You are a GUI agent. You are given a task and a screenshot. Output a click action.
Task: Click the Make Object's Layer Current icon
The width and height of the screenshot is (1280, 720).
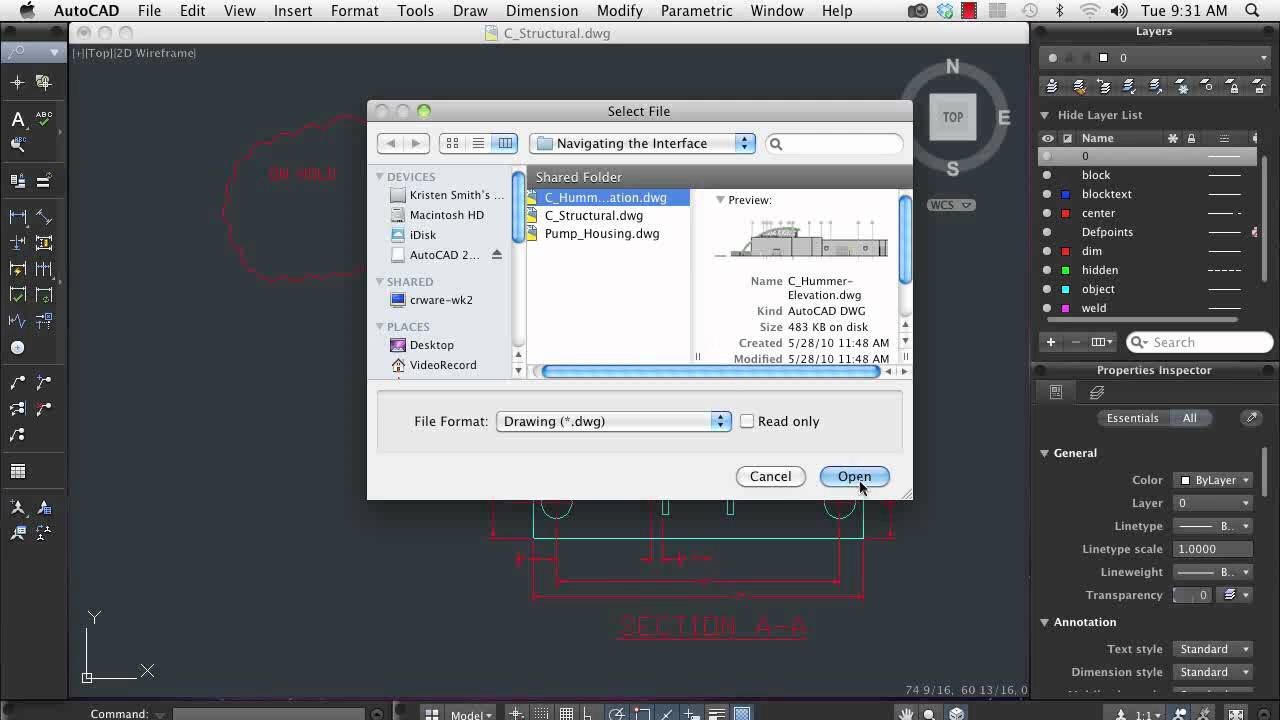pyautogui.click(x=1051, y=87)
